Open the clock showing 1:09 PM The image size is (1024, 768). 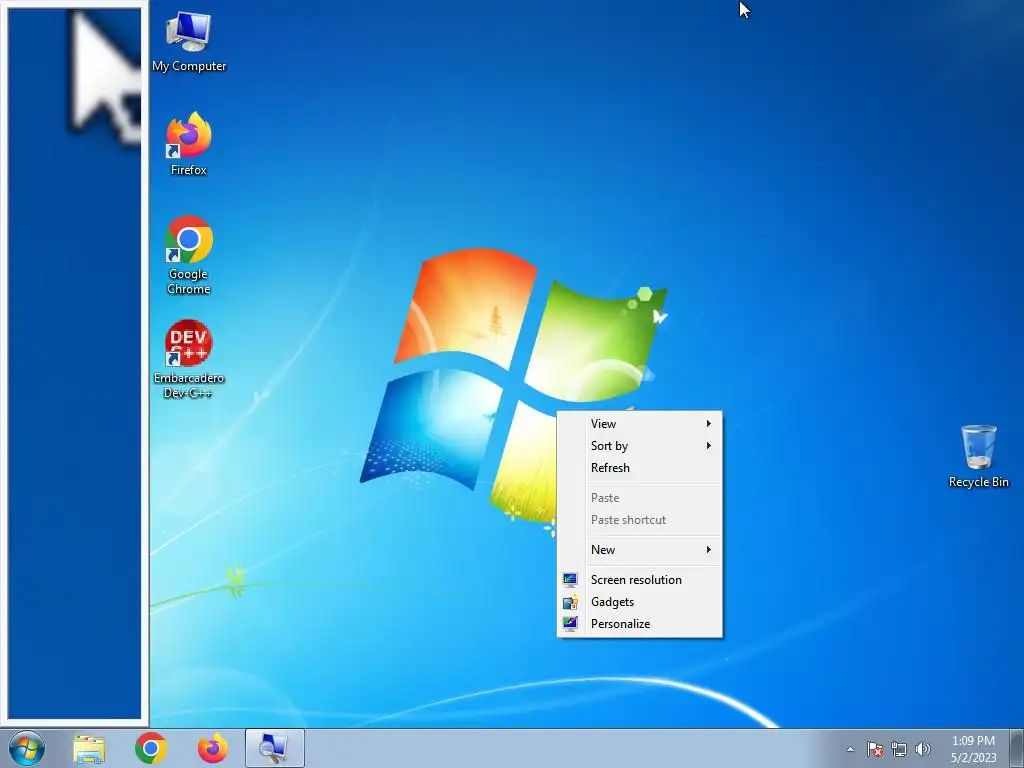pyautogui.click(x=973, y=748)
